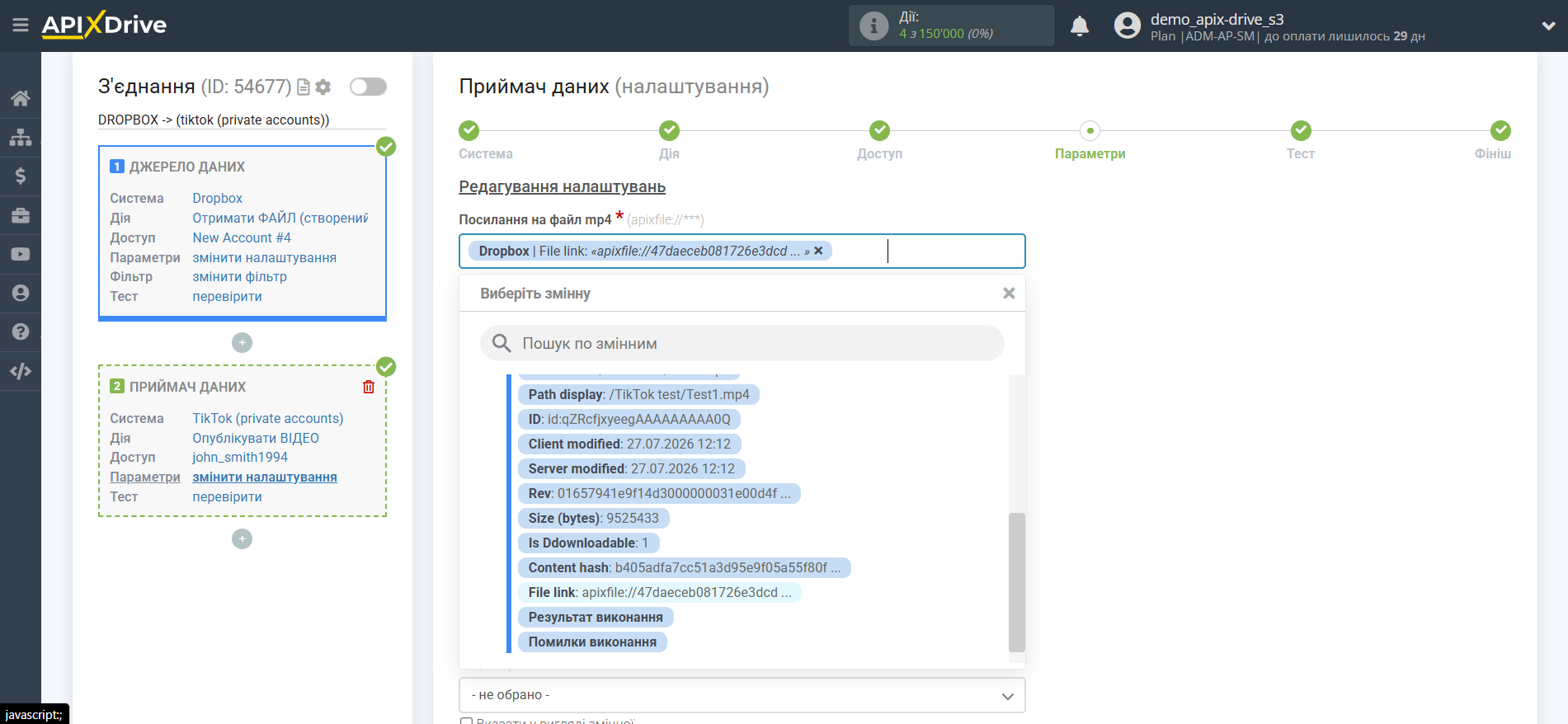The width and height of the screenshot is (1568, 724).
Task: Select the ID variable
Action: 629,419
